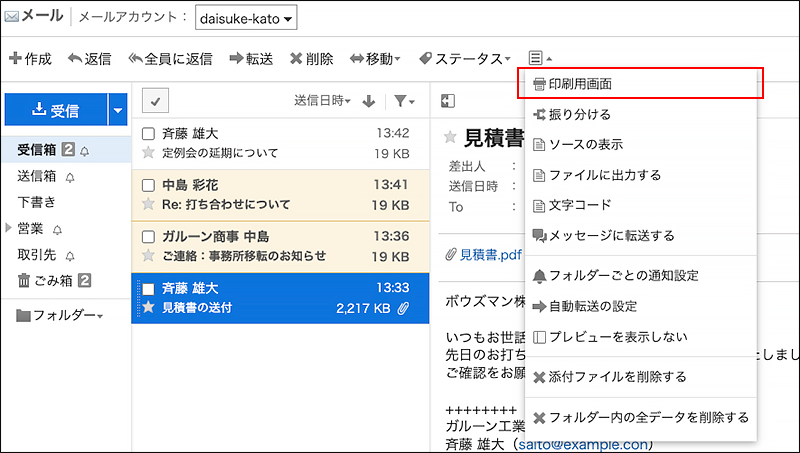Click the sort direction down arrow
Image resolution: width=800 pixels, height=453 pixels.
(368, 101)
